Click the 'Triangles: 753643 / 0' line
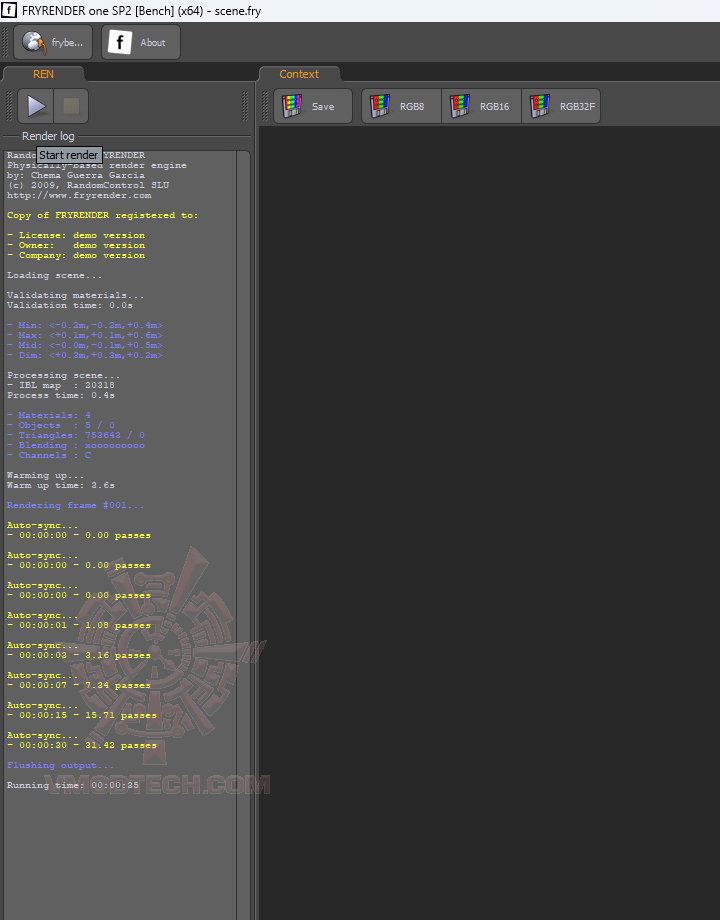The height and width of the screenshot is (920, 720). click(76, 435)
